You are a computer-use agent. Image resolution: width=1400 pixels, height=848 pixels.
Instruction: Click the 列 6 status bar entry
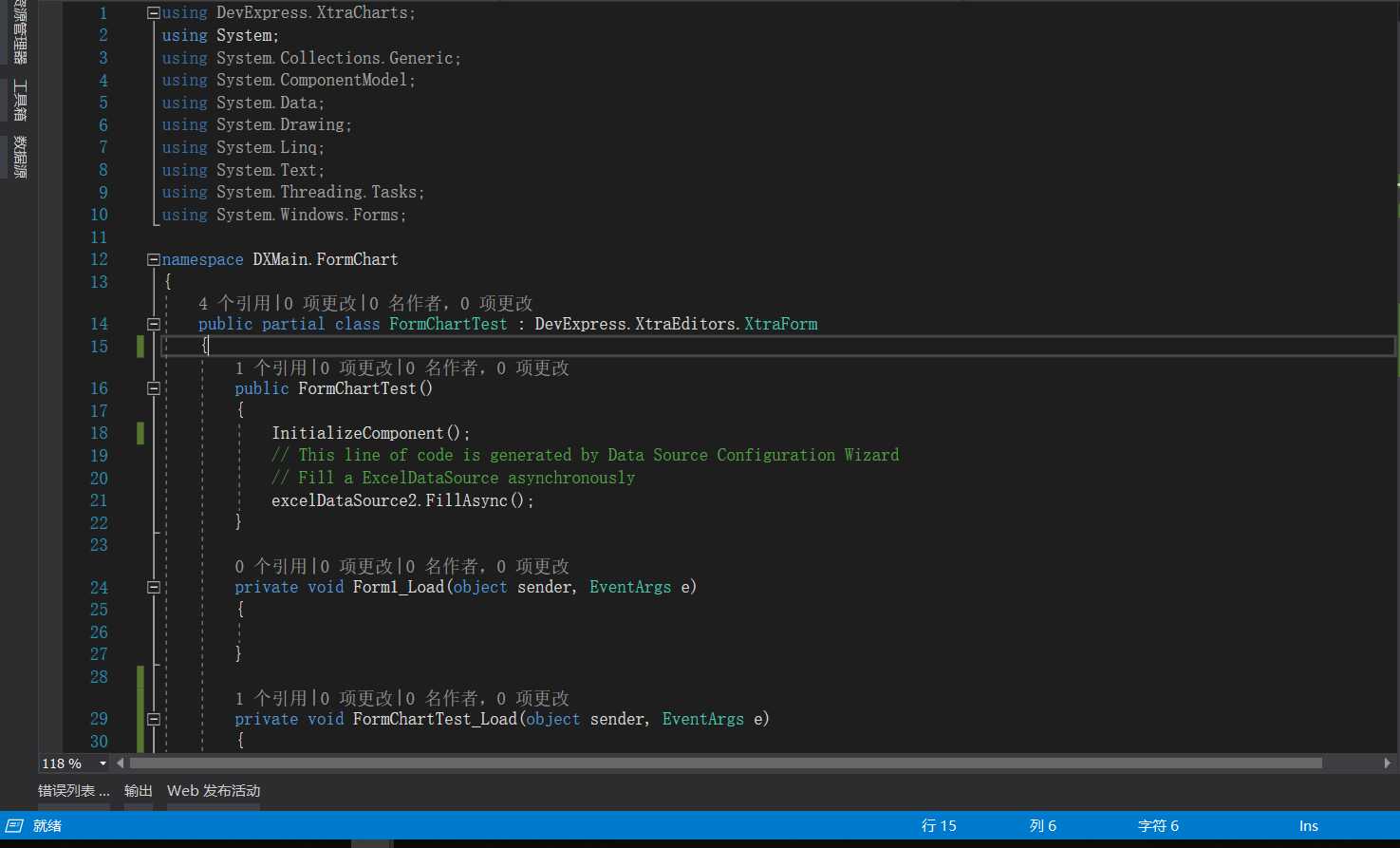tap(1042, 826)
